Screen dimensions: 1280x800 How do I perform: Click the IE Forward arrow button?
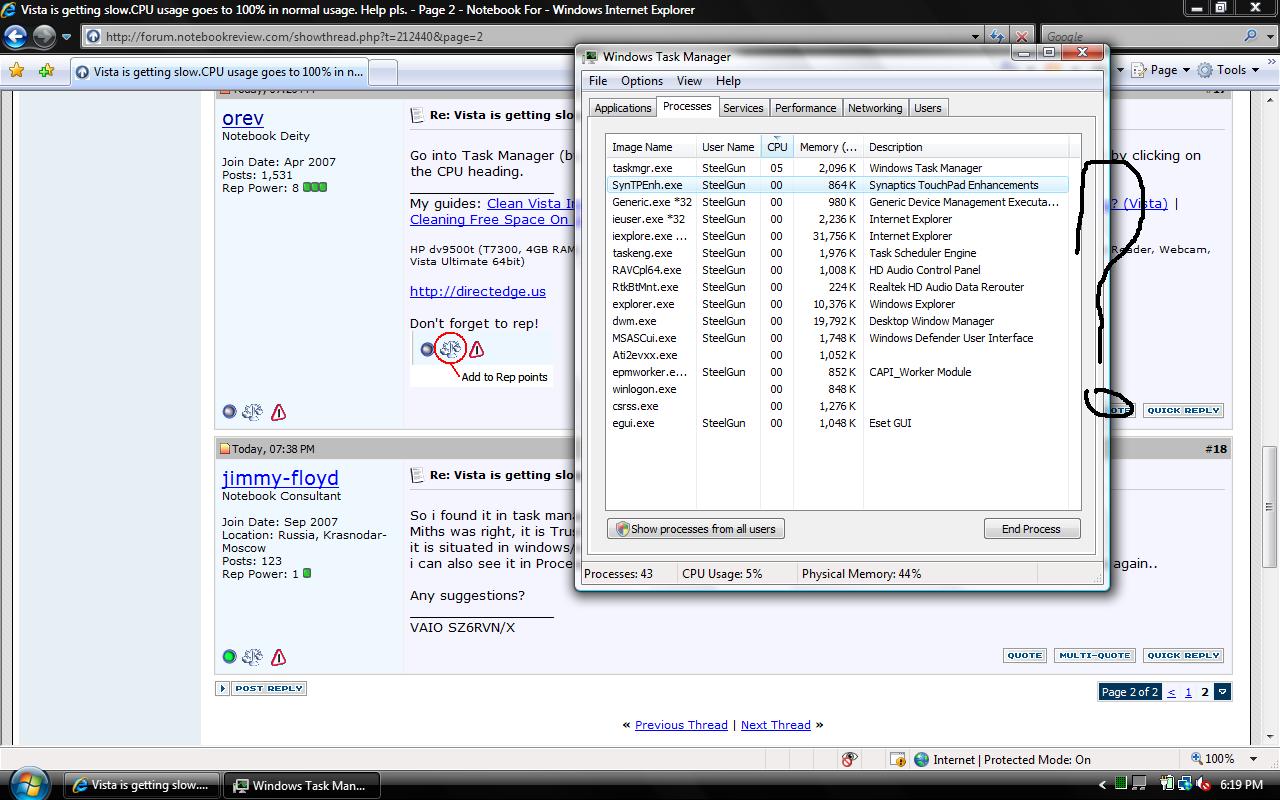[x=44, y=37]
